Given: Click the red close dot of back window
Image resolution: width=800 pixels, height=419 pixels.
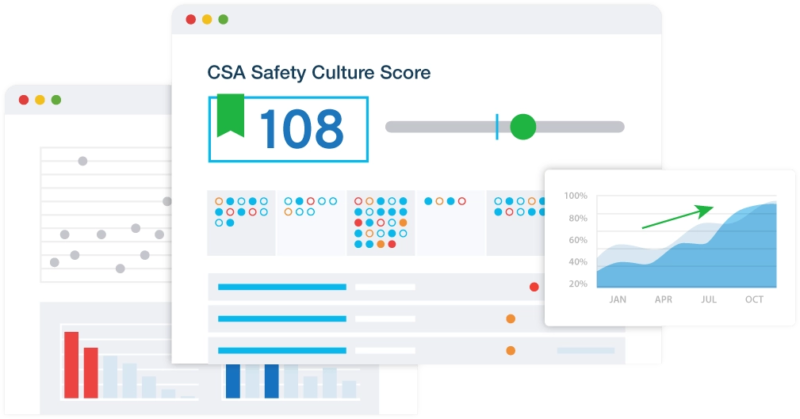Looking at the screenshot, I should pos(23,100).
